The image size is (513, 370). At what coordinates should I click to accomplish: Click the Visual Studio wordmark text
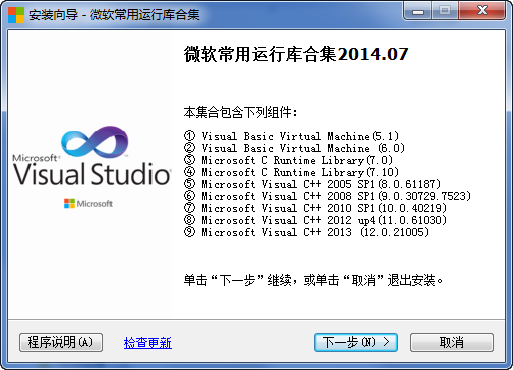pos(92,174)
